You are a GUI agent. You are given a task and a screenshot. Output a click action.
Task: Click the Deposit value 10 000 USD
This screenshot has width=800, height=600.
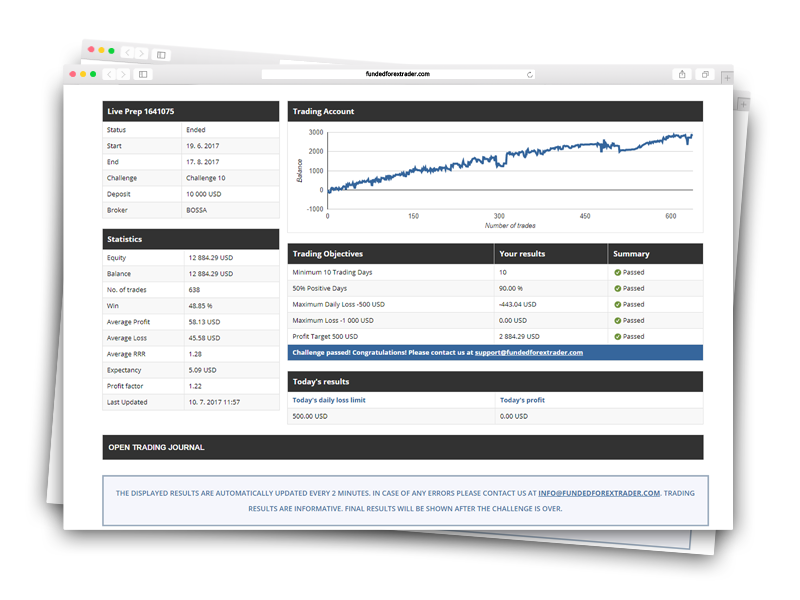[204, 194]
